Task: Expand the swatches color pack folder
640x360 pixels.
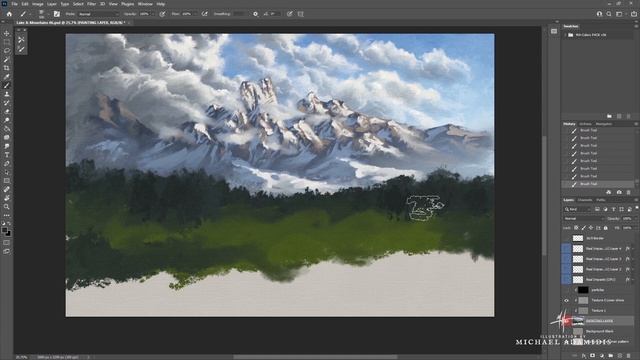Action: coord(565,35)
